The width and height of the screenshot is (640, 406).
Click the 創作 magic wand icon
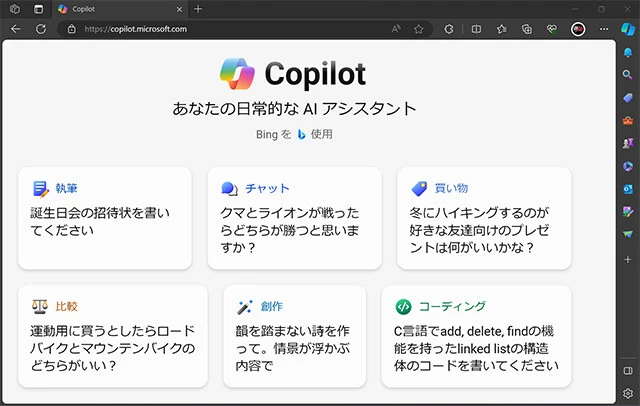245,307
